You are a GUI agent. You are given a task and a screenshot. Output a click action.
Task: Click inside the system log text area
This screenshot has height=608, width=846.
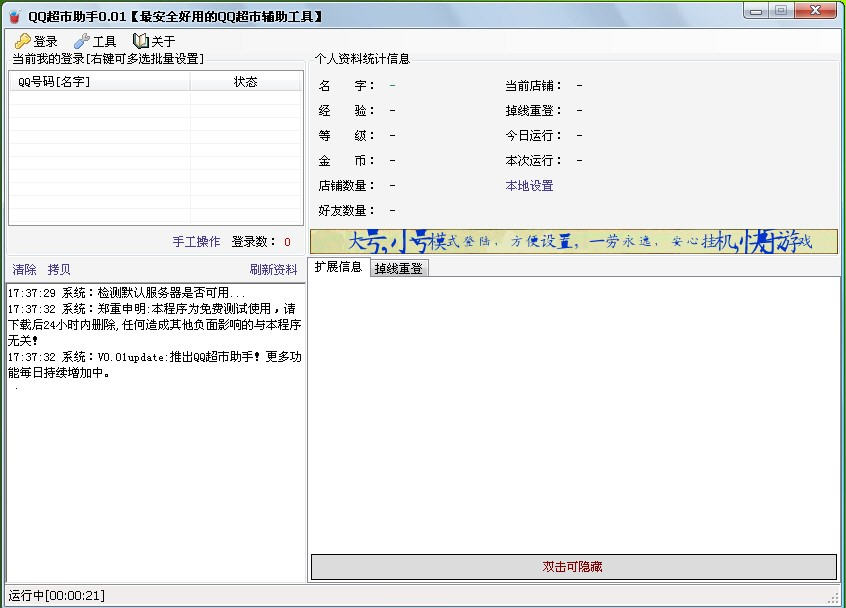tap(155, 470)
